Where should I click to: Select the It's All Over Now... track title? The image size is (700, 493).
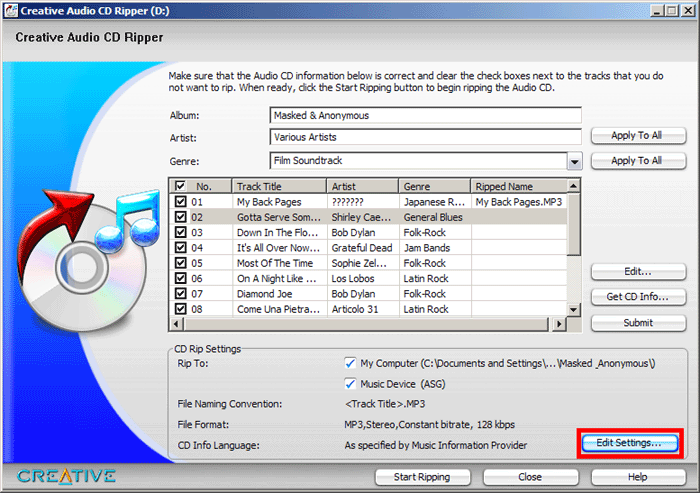pyautogui.click(x=278, y=248)
